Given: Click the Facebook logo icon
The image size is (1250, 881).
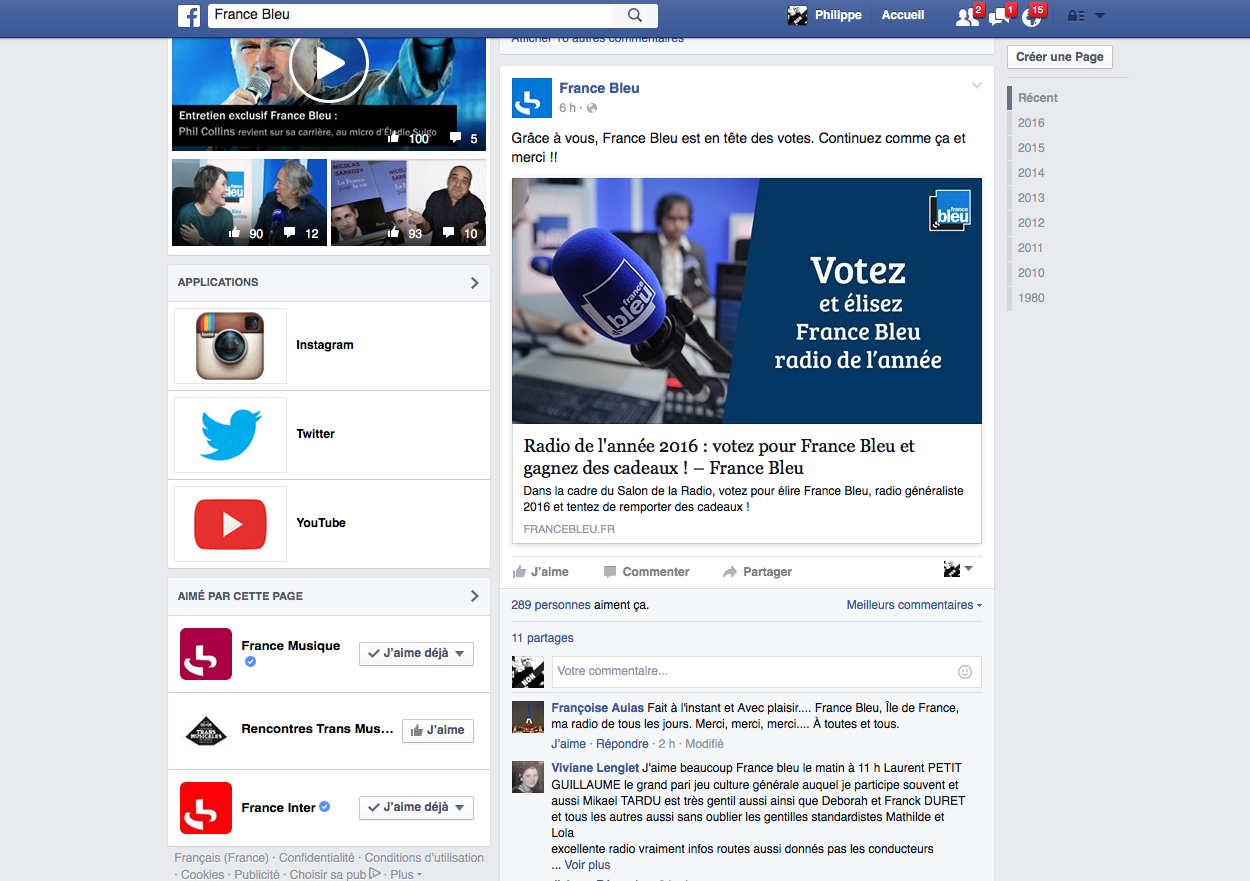Looking at the screenshot, I should click(189, 15).
